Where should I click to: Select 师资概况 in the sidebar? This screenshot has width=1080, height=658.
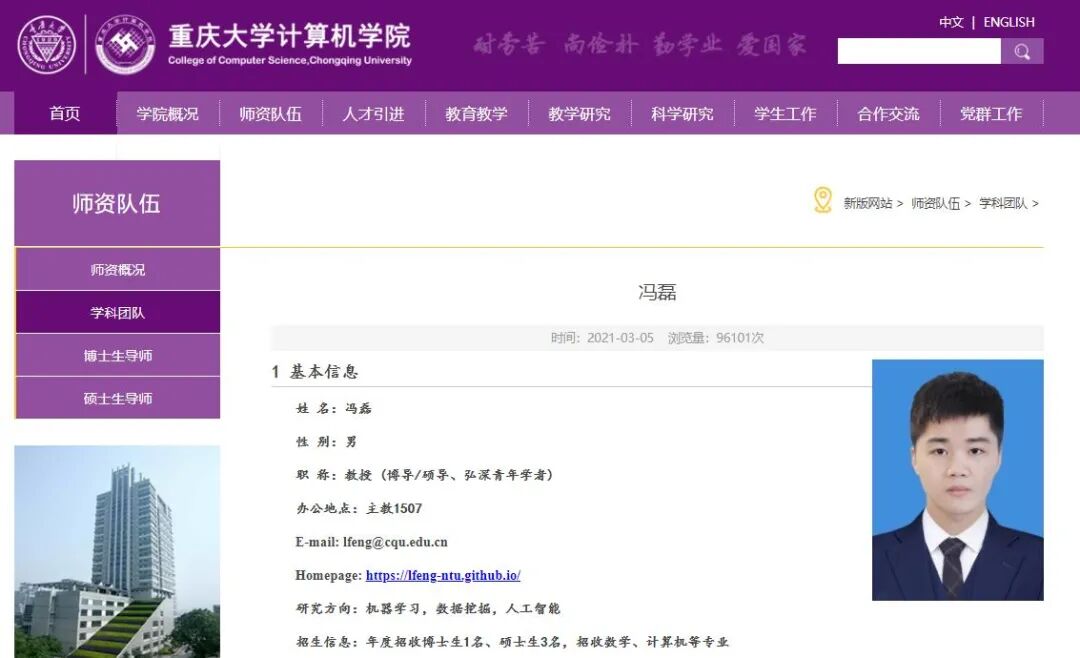click(118, 269)
